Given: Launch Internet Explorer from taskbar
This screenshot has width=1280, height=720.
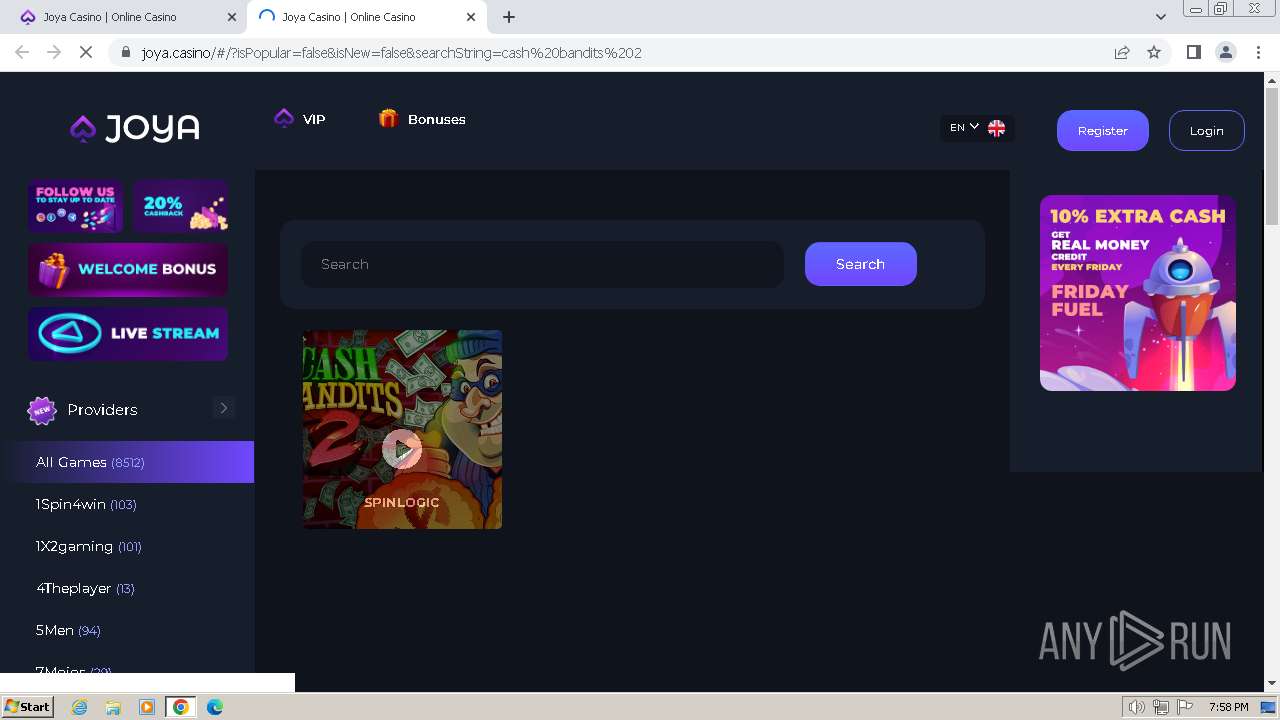Looking at the screenshot, I should (80, 707).
